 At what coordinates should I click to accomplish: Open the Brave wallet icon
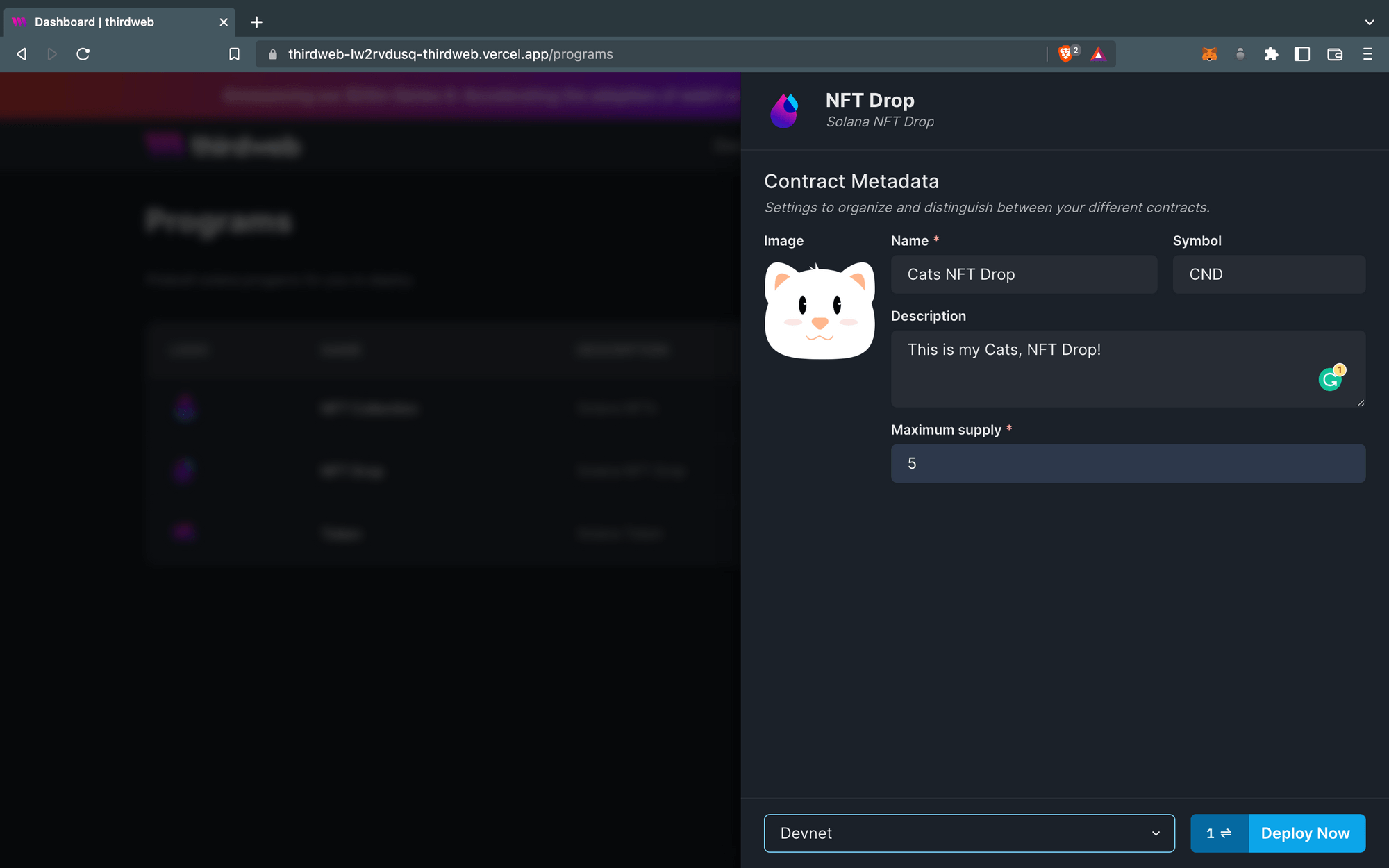point(1334,54)
